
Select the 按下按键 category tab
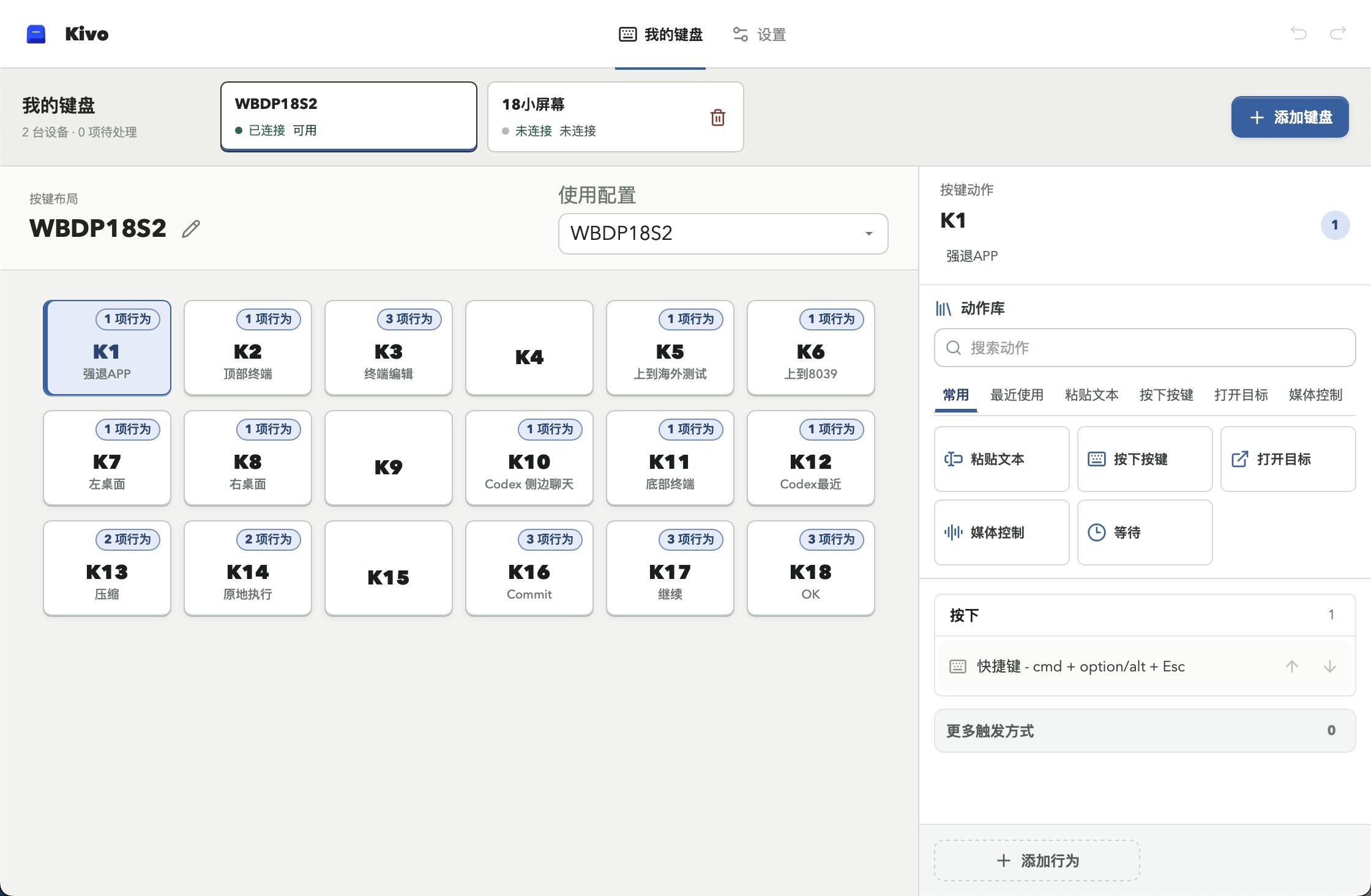pos(1166,395)
